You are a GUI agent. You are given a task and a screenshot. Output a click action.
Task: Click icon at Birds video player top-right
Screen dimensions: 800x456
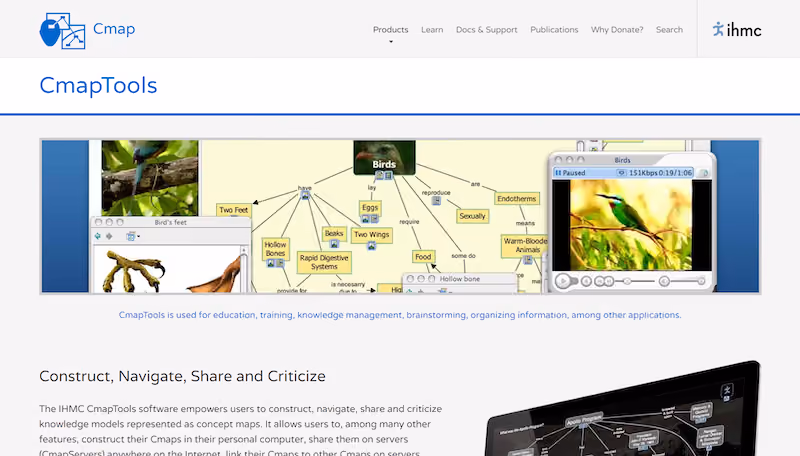[704, 173]
